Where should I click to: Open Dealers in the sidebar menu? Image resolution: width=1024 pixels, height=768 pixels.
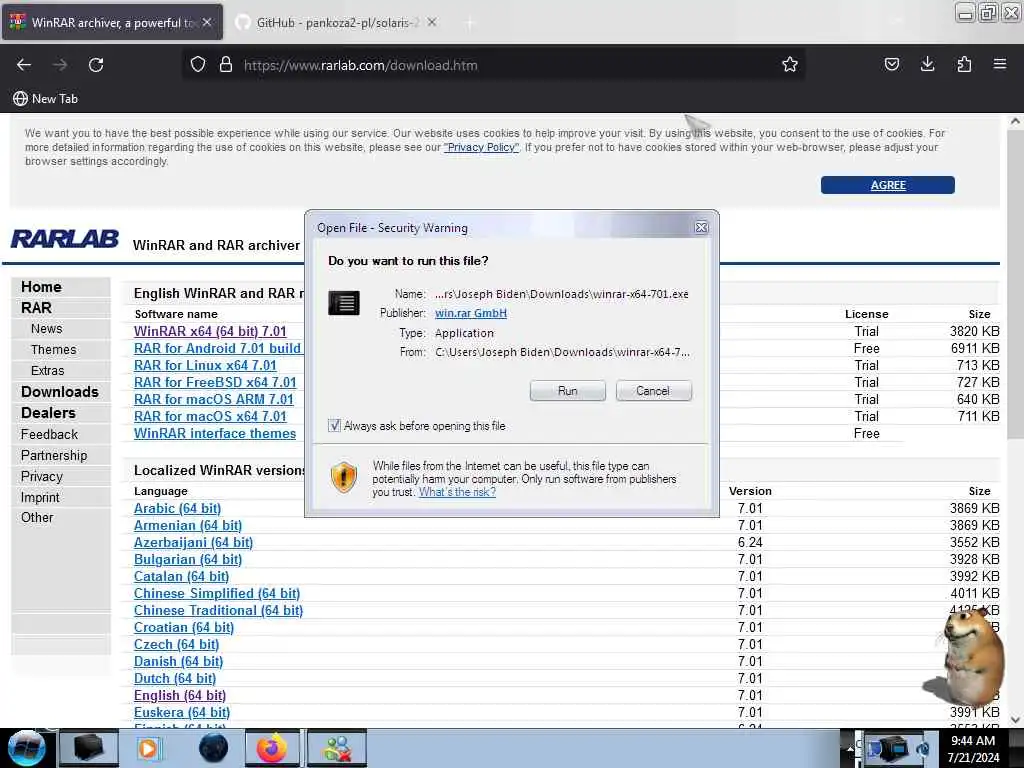coord(48,413)
